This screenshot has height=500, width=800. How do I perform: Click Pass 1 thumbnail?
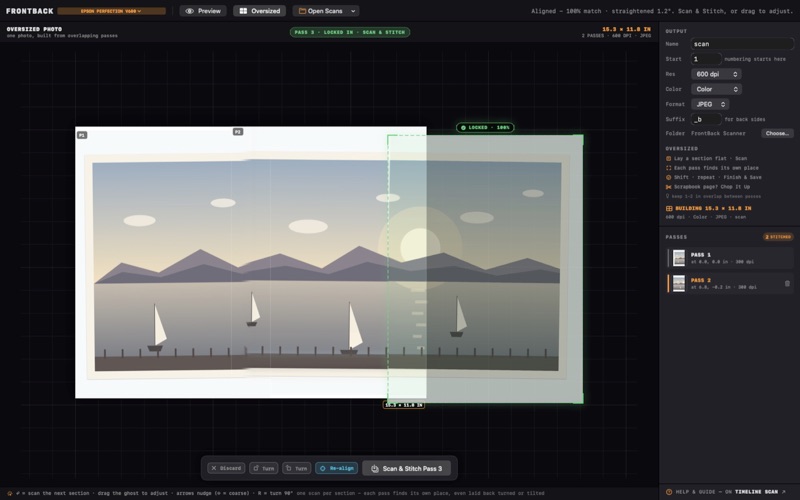click(x=679, y=258)
